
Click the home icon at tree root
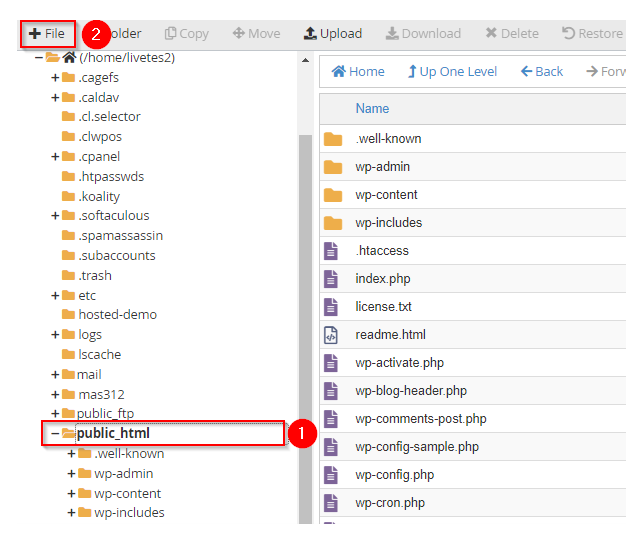69,57
